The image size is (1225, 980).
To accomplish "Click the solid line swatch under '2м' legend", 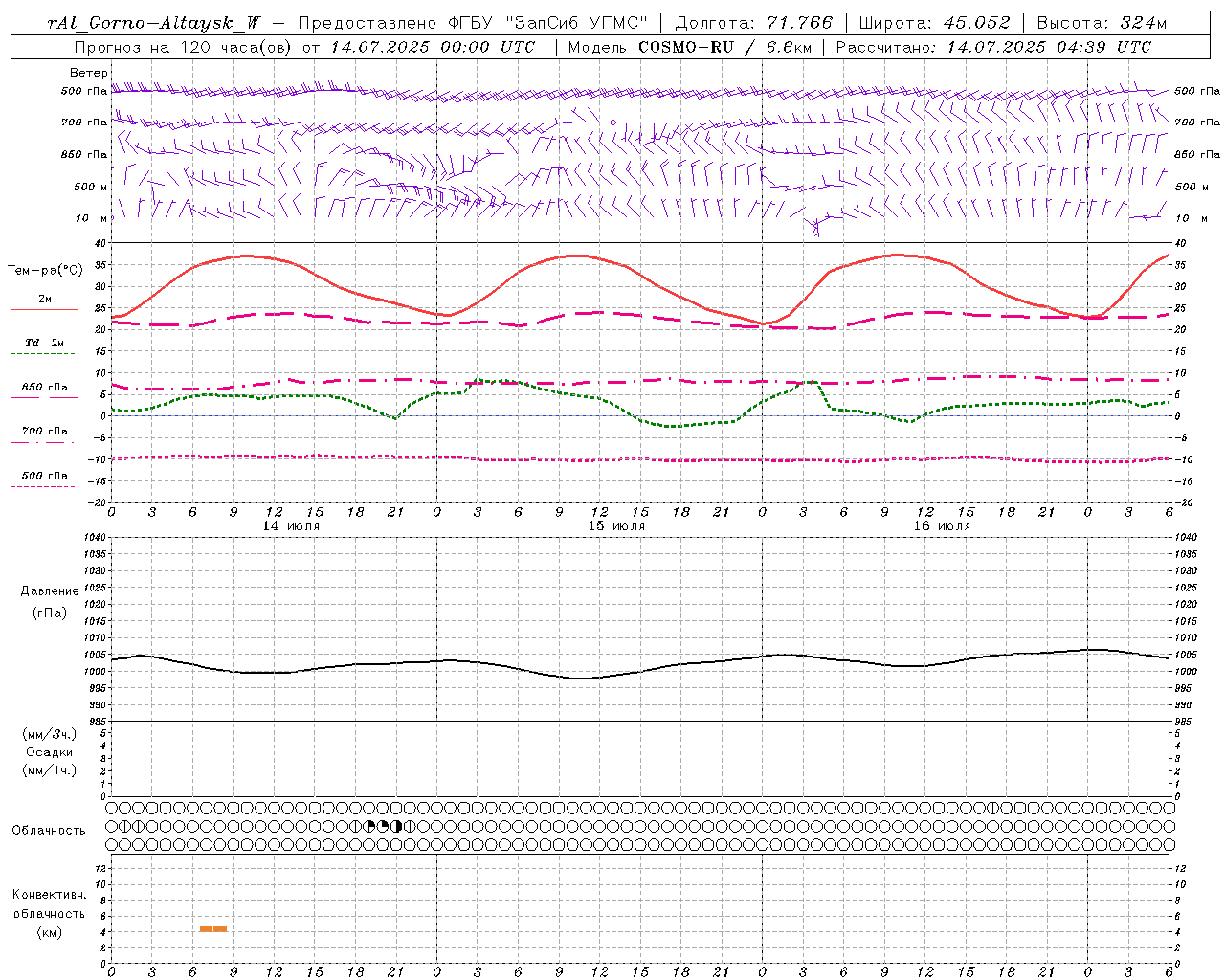I will point(44,309).
